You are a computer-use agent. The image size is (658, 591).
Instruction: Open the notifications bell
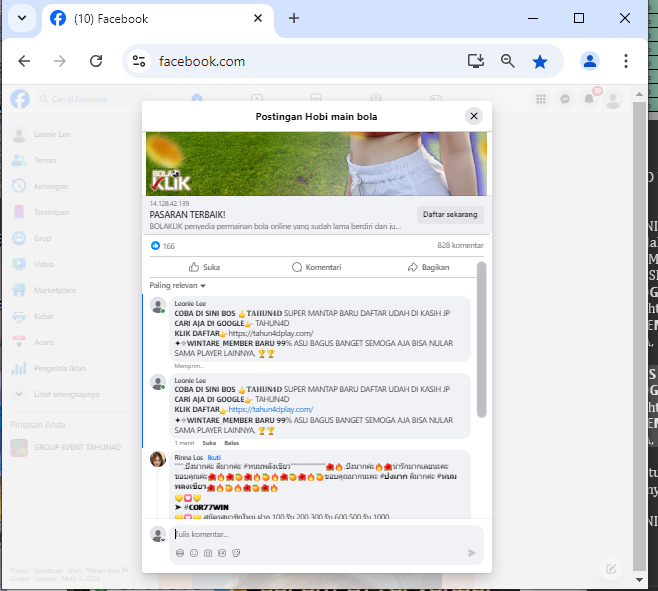pyautogui.click(x=589, y=99)
